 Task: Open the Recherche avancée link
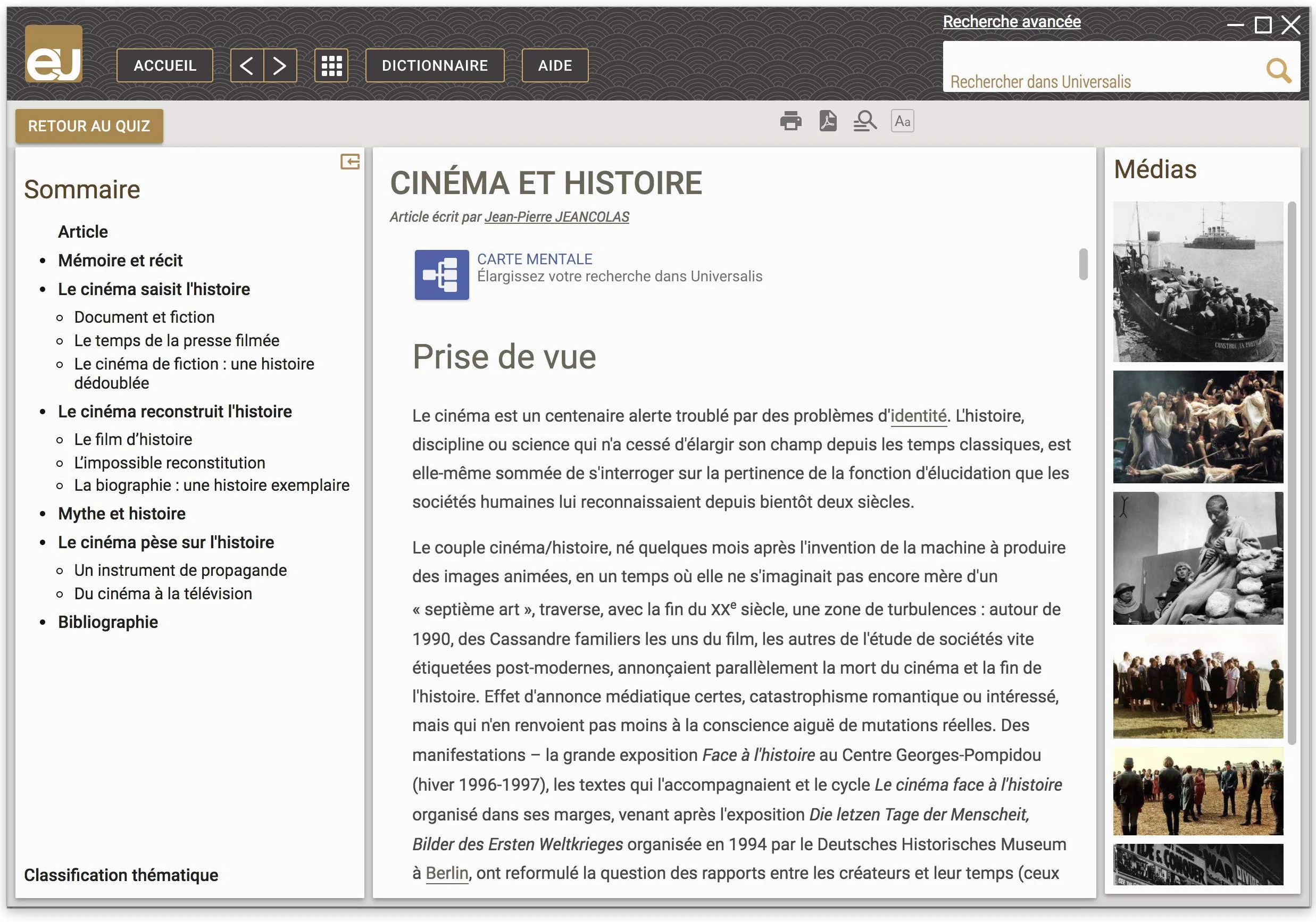point(1012,22)
